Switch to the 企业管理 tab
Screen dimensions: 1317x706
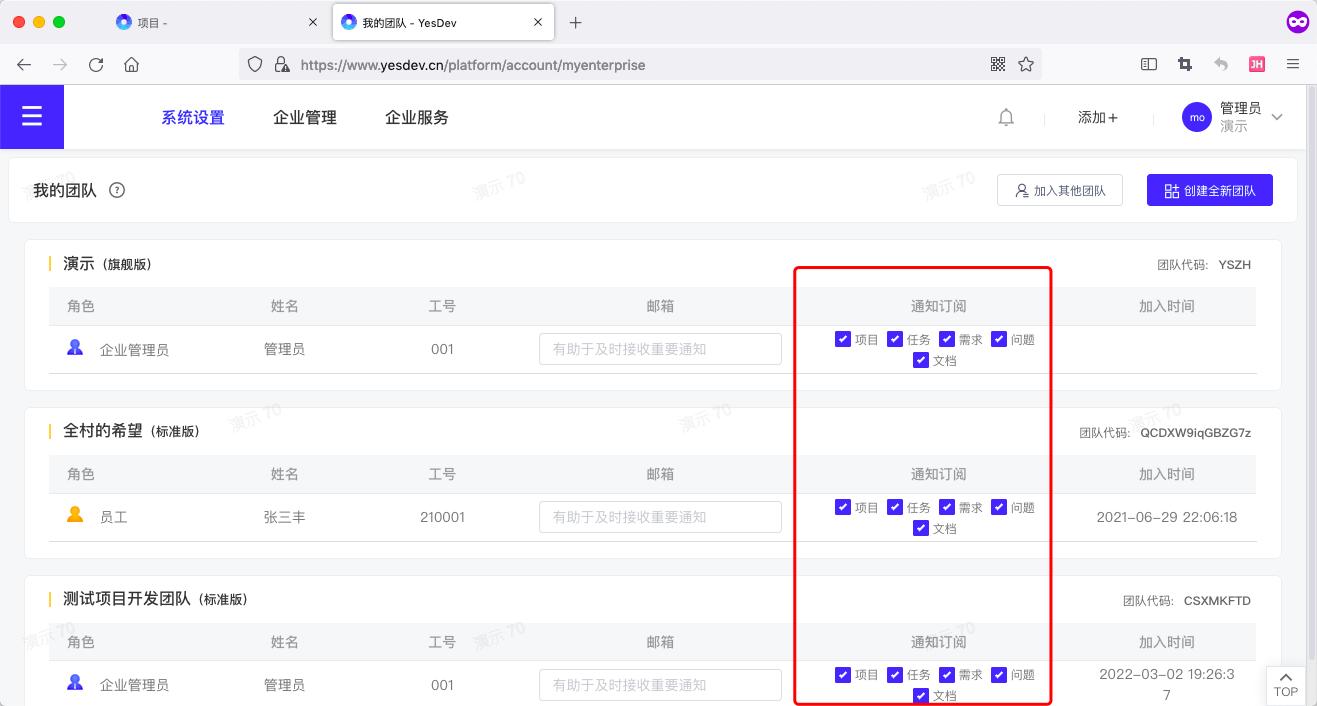[304, 117]
